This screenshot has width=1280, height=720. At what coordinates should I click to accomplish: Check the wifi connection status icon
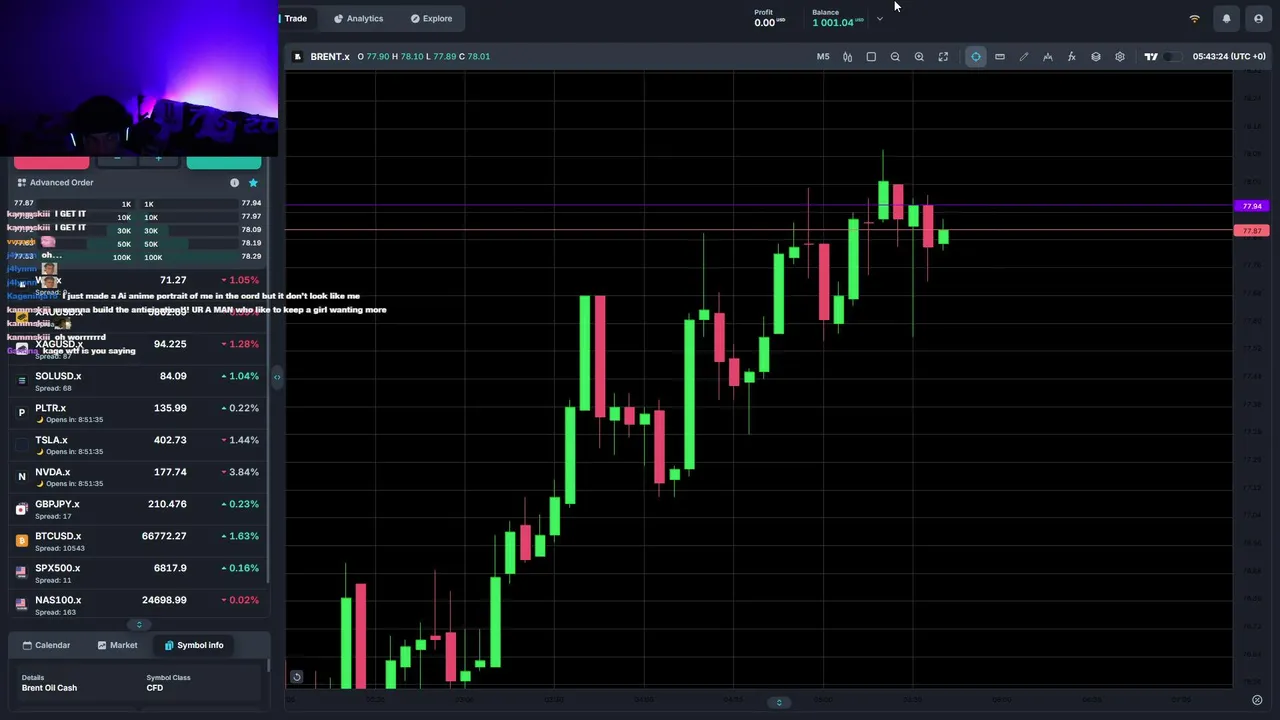1194,19
